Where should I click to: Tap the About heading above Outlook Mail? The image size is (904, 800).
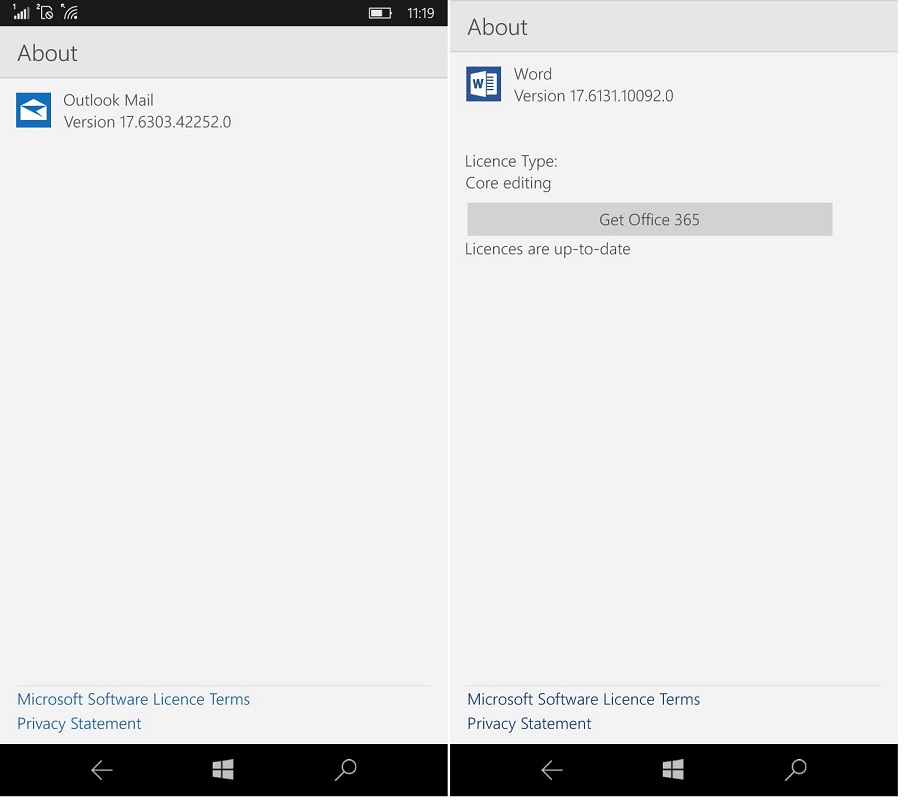coord(47,54)
